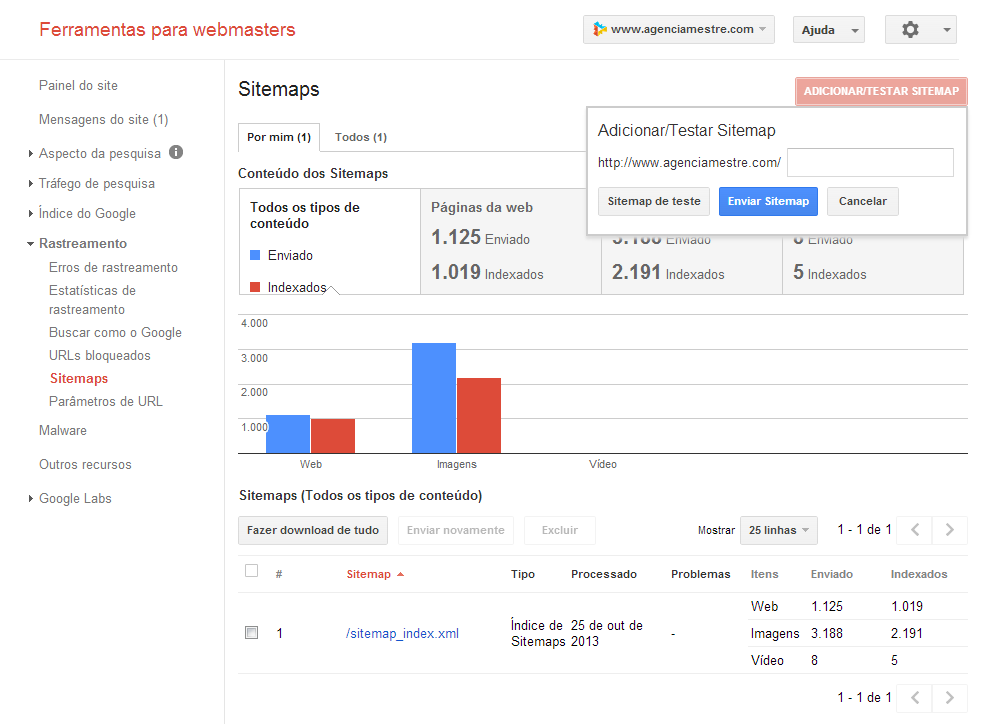Go to previous page using top arrow

(915, 530)
